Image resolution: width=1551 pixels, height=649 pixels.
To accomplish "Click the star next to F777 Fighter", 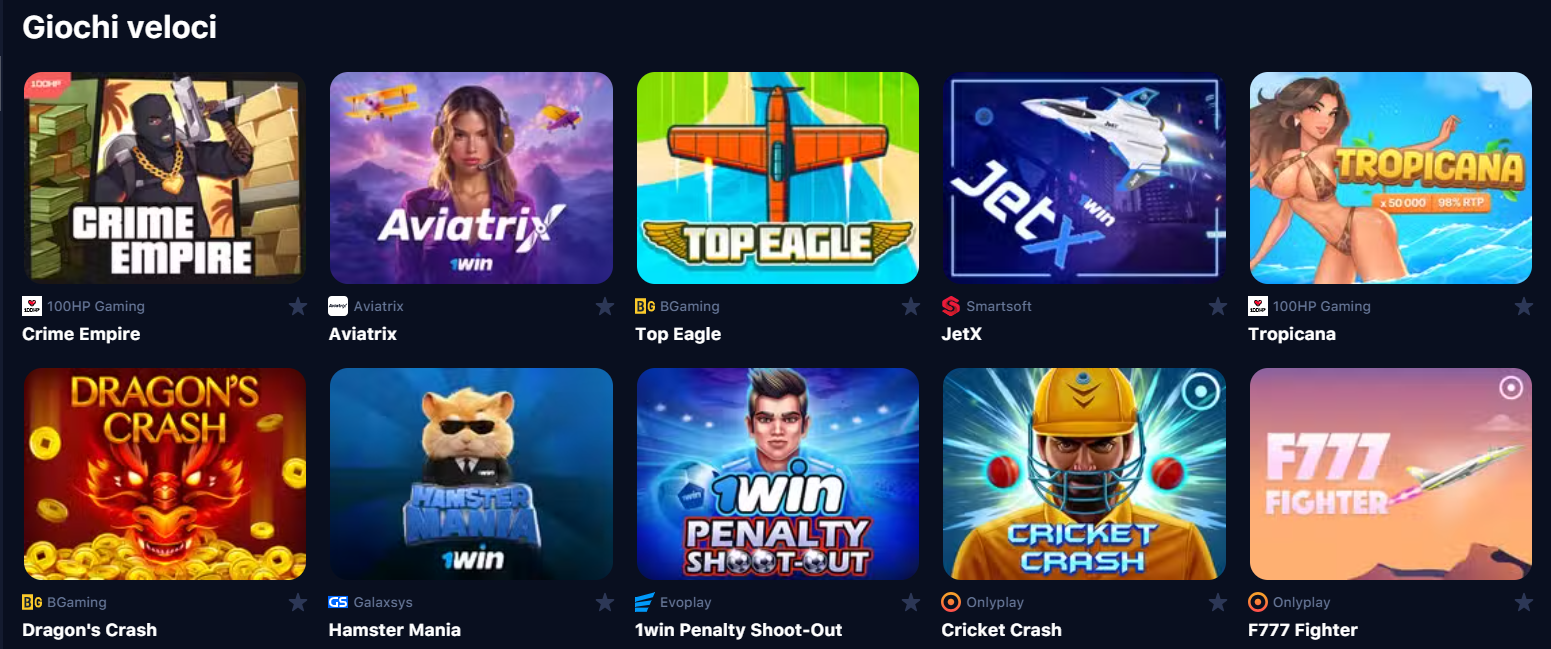I will click(1524, 602).
